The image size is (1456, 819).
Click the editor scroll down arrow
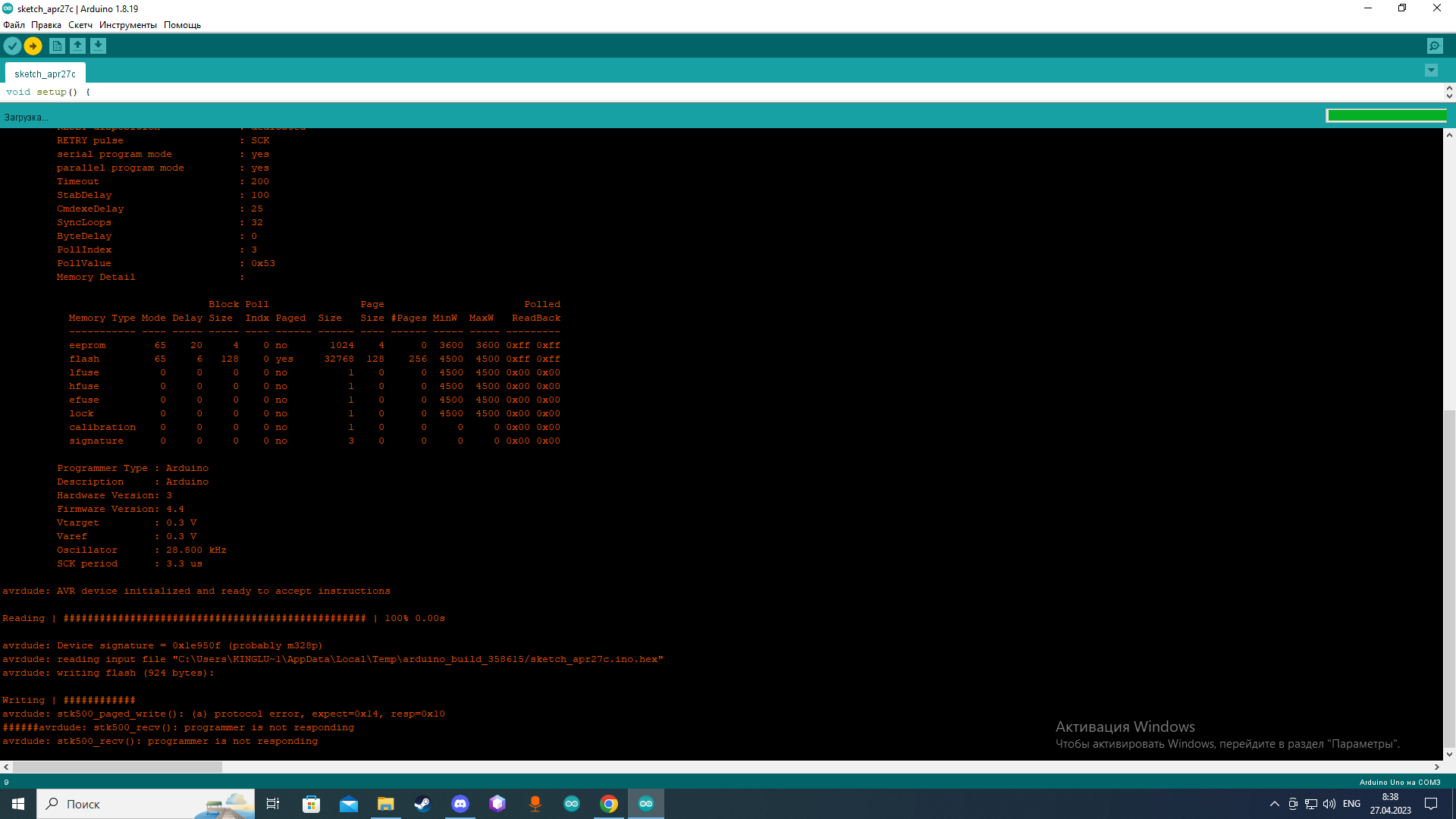(1449, 96)
